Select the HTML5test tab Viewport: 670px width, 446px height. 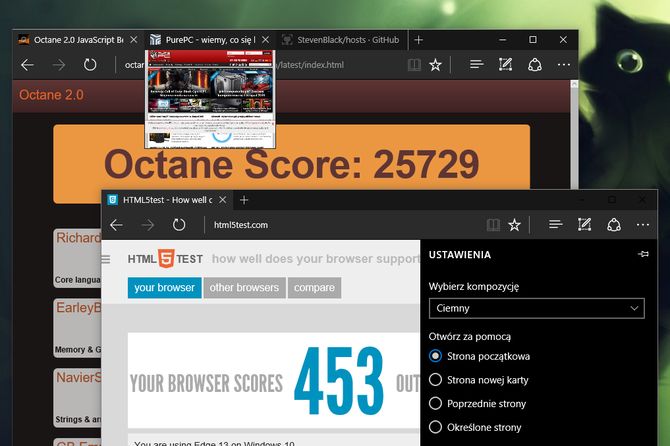point(167,200)
